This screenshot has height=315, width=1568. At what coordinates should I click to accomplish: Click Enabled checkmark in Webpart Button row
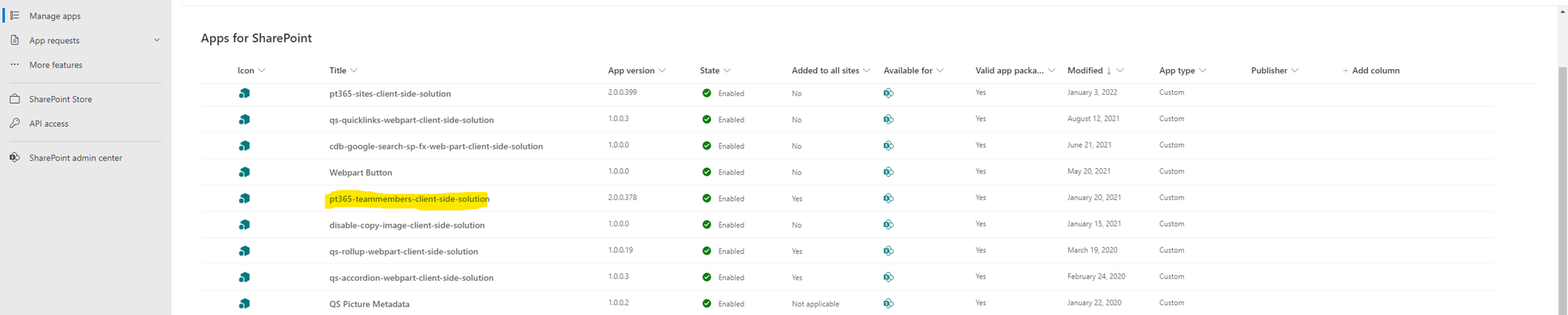(706, 172)
